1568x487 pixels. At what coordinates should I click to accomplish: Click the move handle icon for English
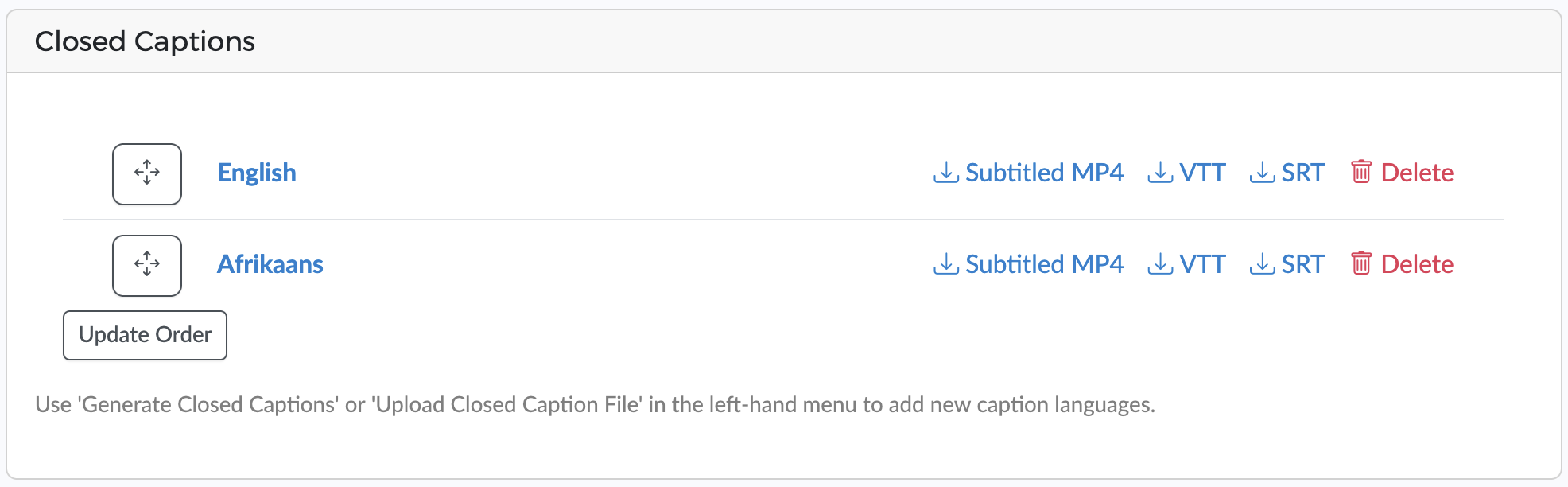tap(147, 173)
